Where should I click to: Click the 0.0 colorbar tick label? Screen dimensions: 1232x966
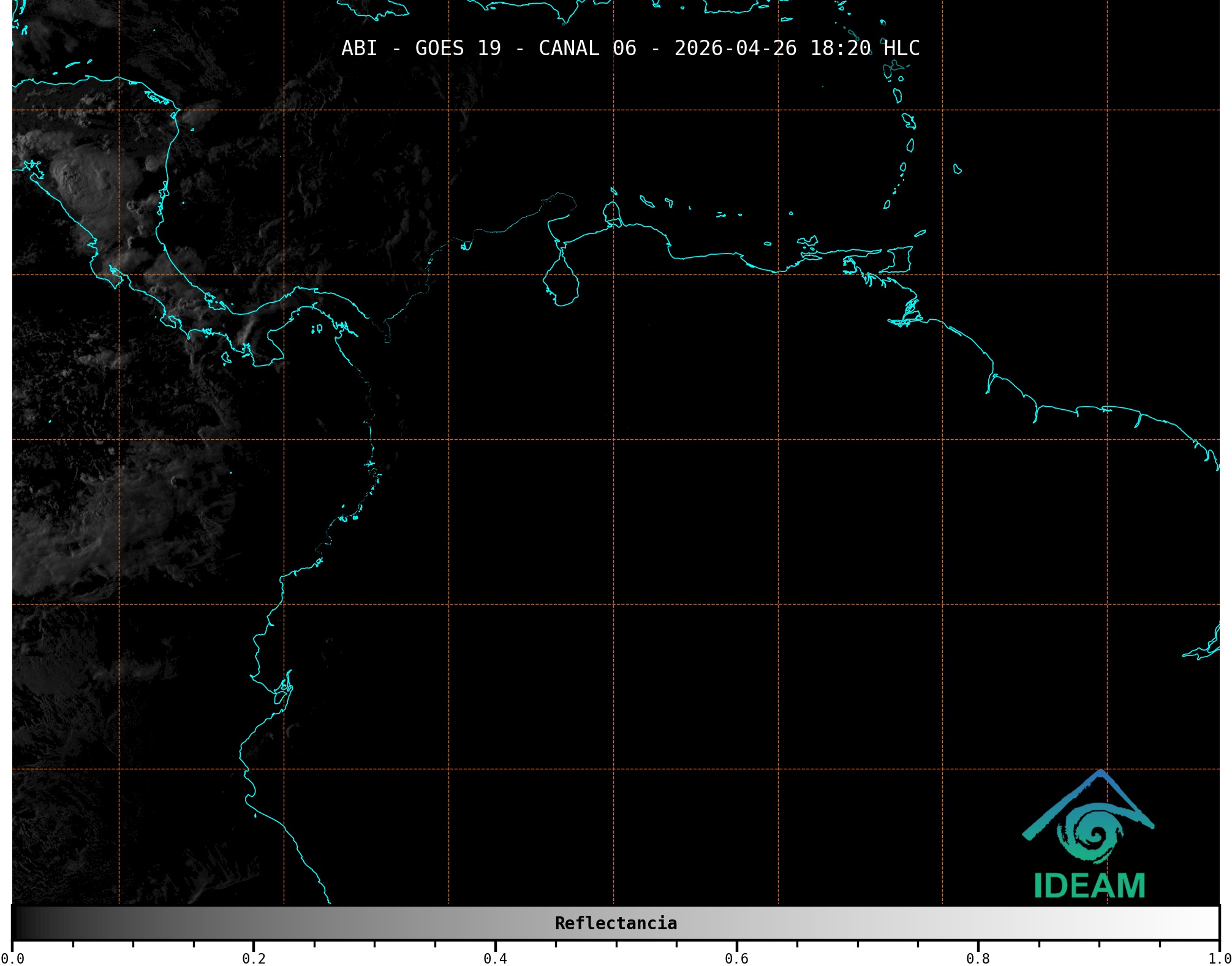12,959
